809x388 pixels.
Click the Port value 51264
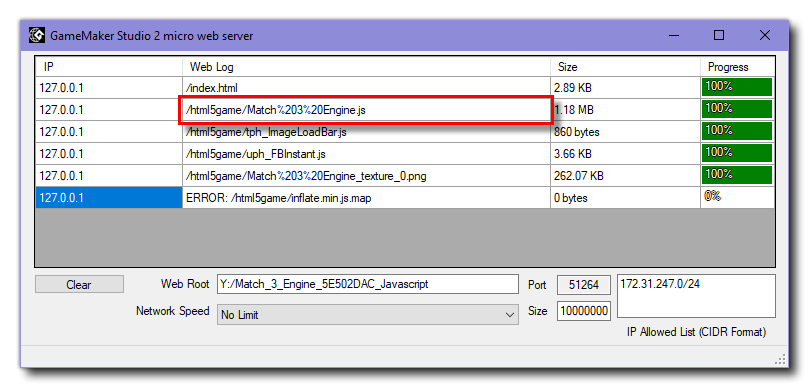click(x=584, y=284)
